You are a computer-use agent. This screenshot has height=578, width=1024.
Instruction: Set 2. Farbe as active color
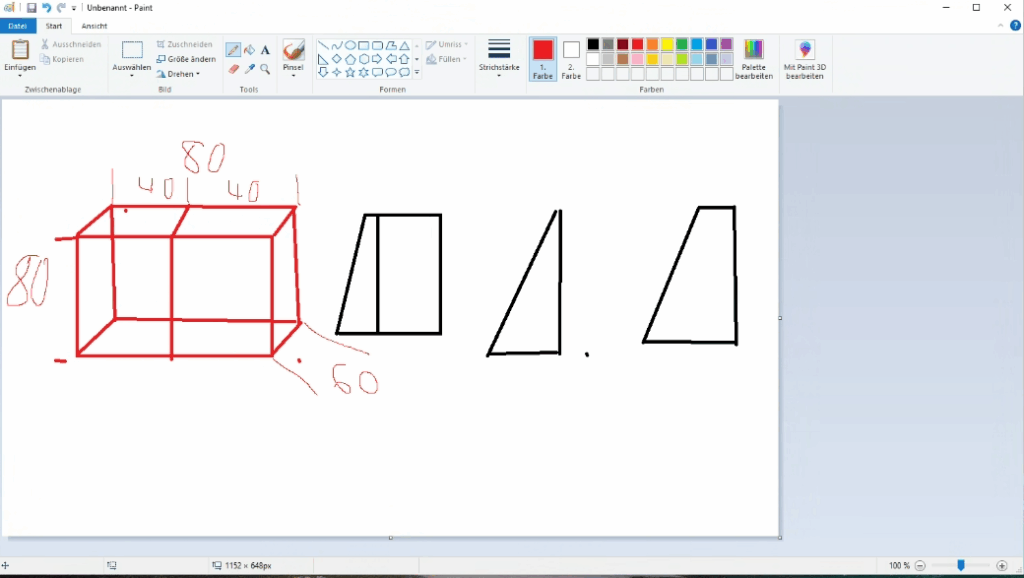pyautogui.click(x=571, y=59)
